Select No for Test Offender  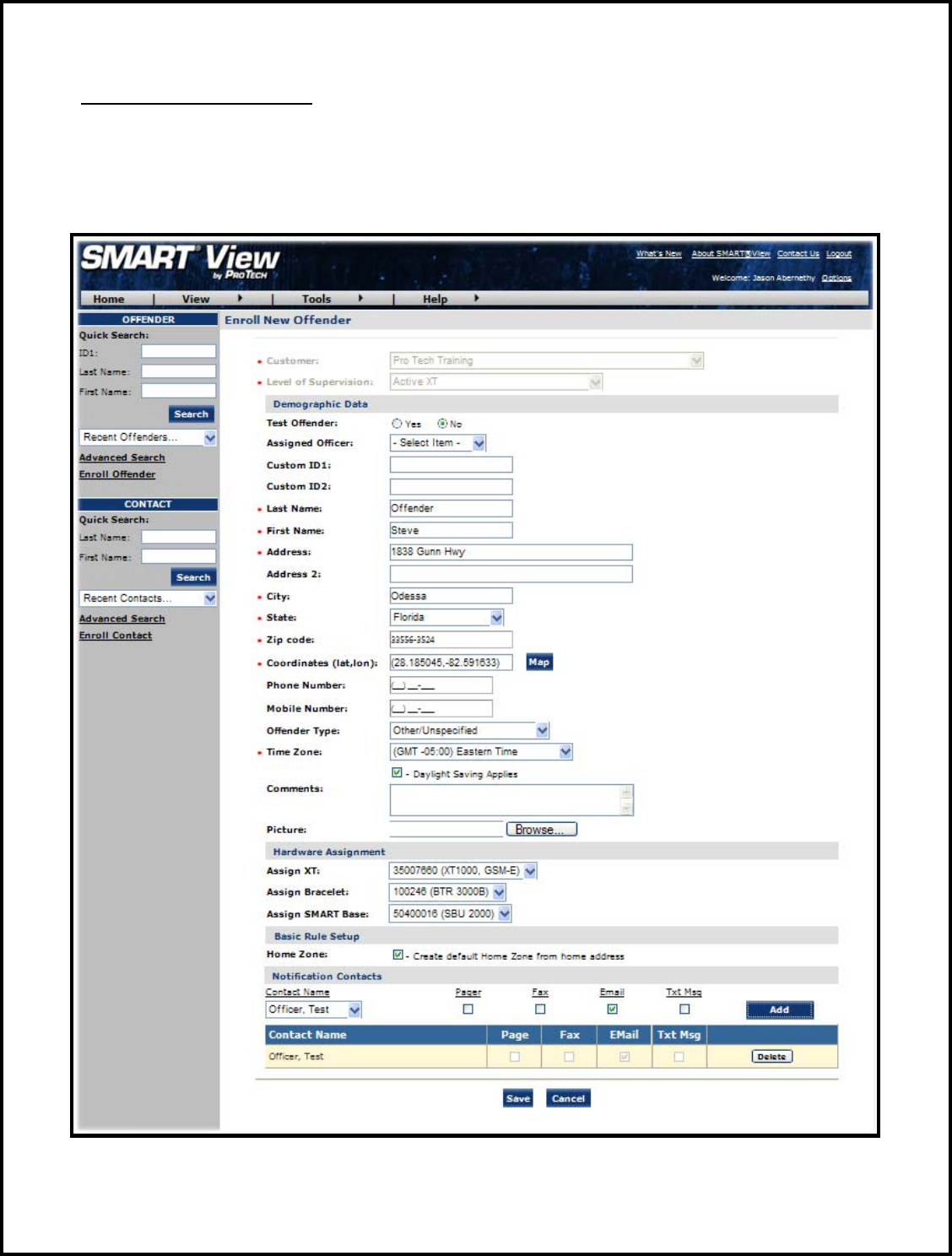(442, 424)
